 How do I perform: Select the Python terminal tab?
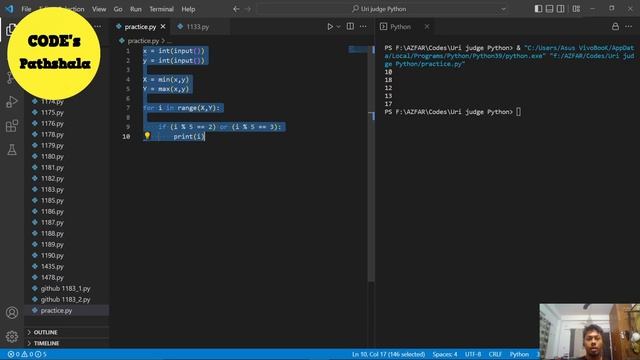point(400,27)
